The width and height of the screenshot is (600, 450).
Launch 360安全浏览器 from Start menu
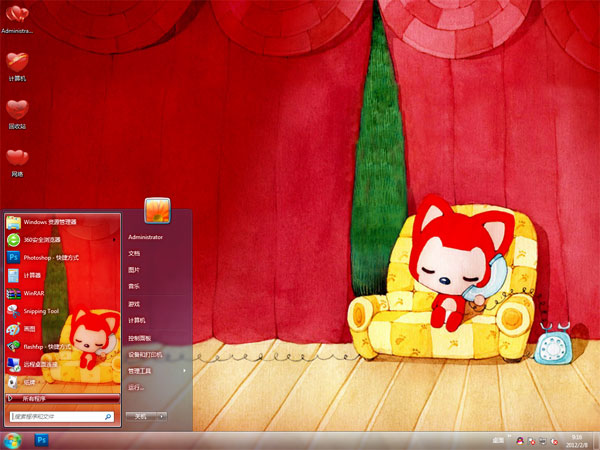62,240
